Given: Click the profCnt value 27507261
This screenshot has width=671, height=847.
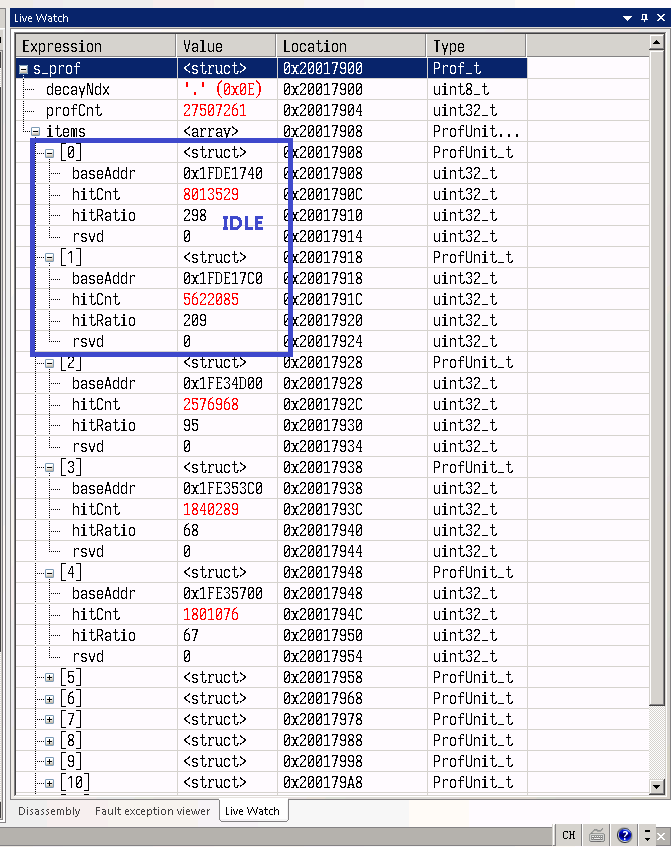Looking at the screenshot, I should (x=214, y=111).
